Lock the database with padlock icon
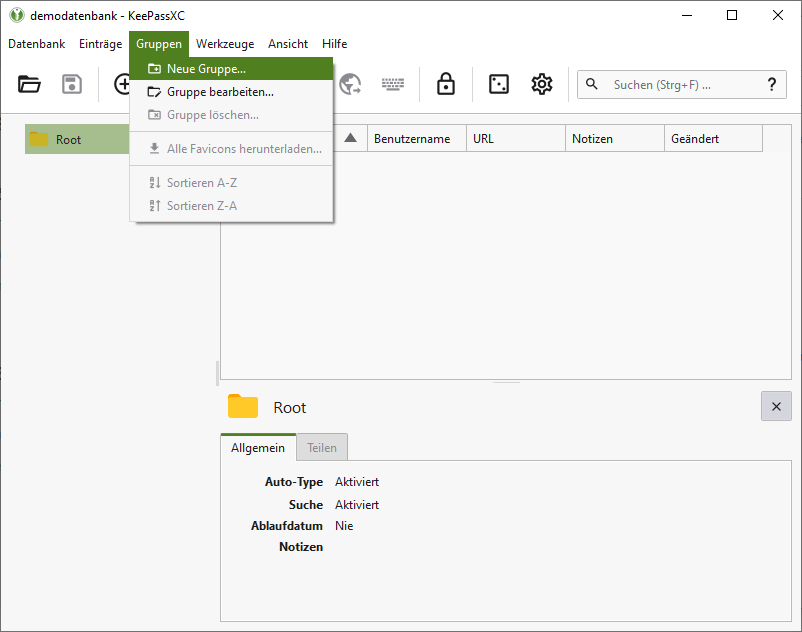The width and height of the screenshot is (802, 632). (446, 85)
